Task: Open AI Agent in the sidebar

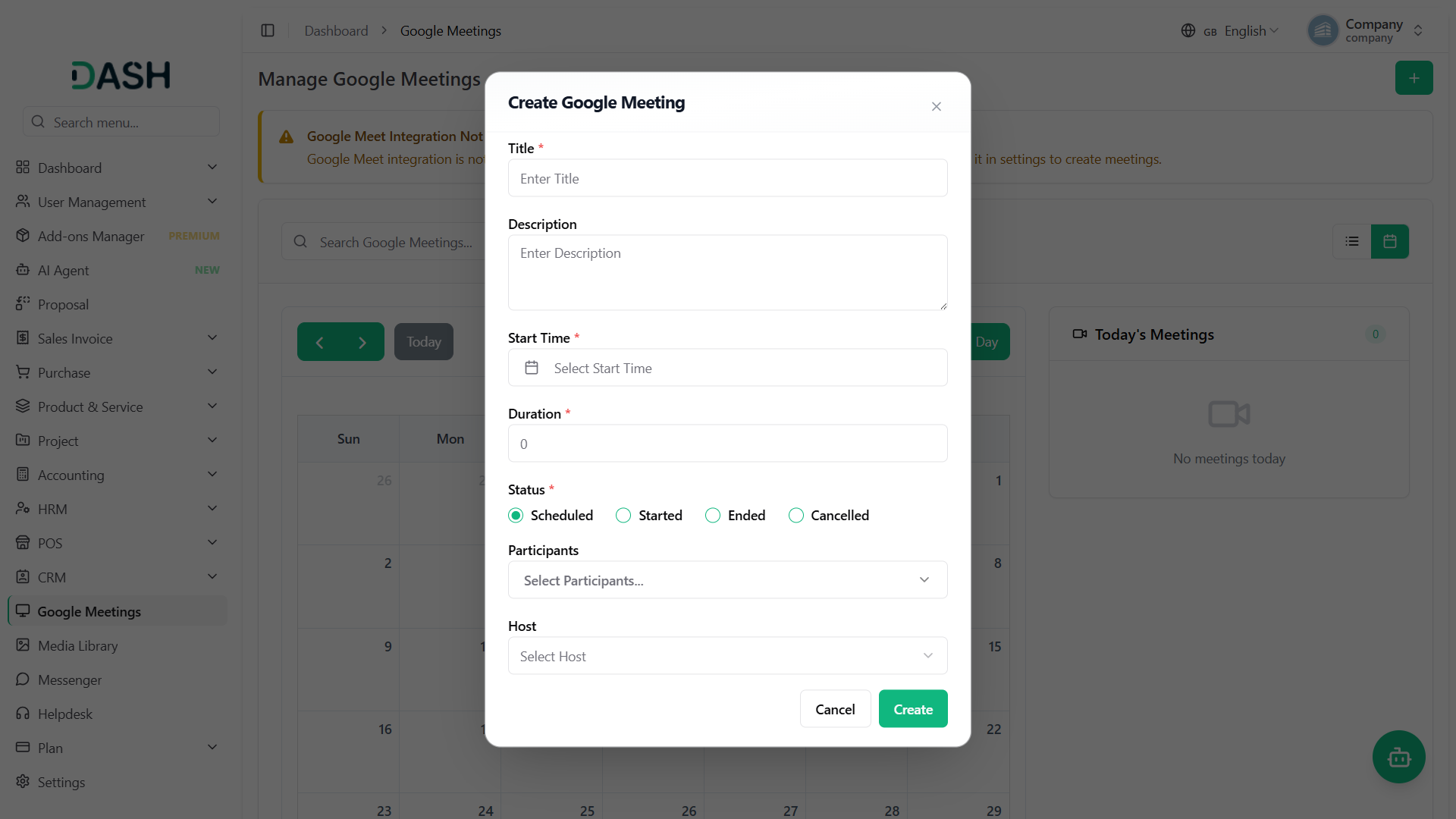Action: [118, 270]
